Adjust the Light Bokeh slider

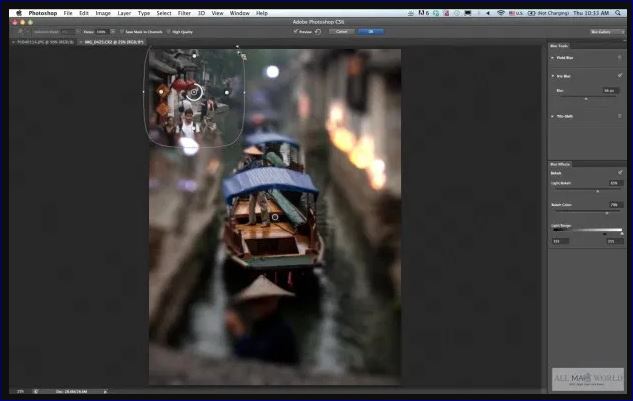pos(598,191)
